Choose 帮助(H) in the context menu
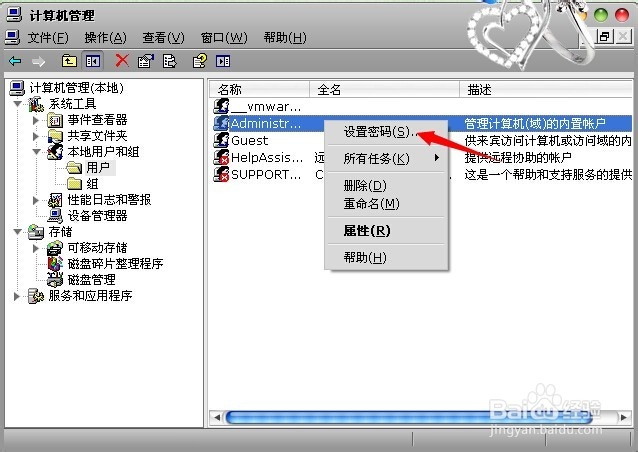 pos(387,258)
